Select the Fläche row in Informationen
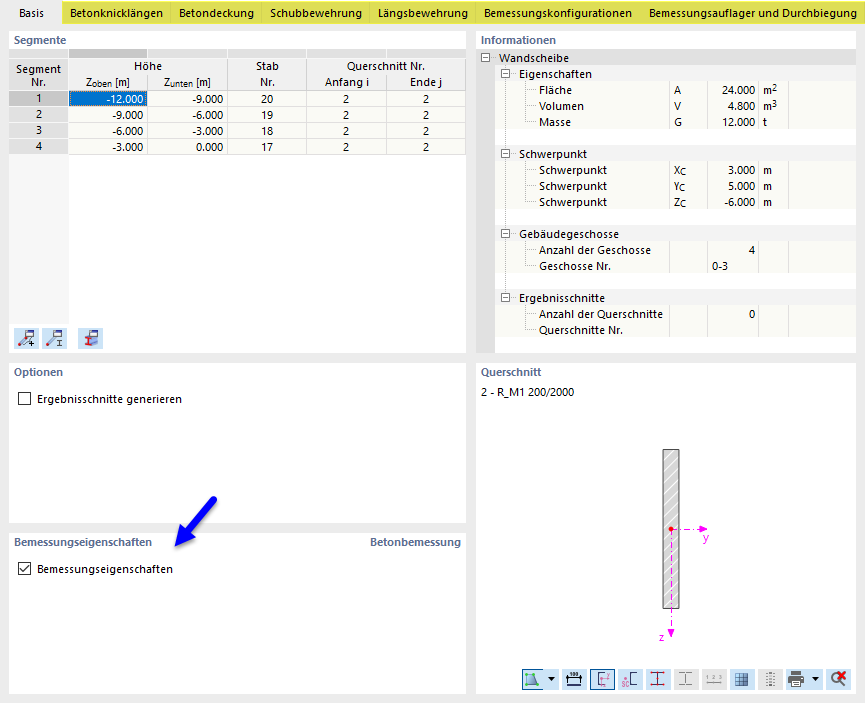The height and width of the screenshot is (703, 865). 675,89
